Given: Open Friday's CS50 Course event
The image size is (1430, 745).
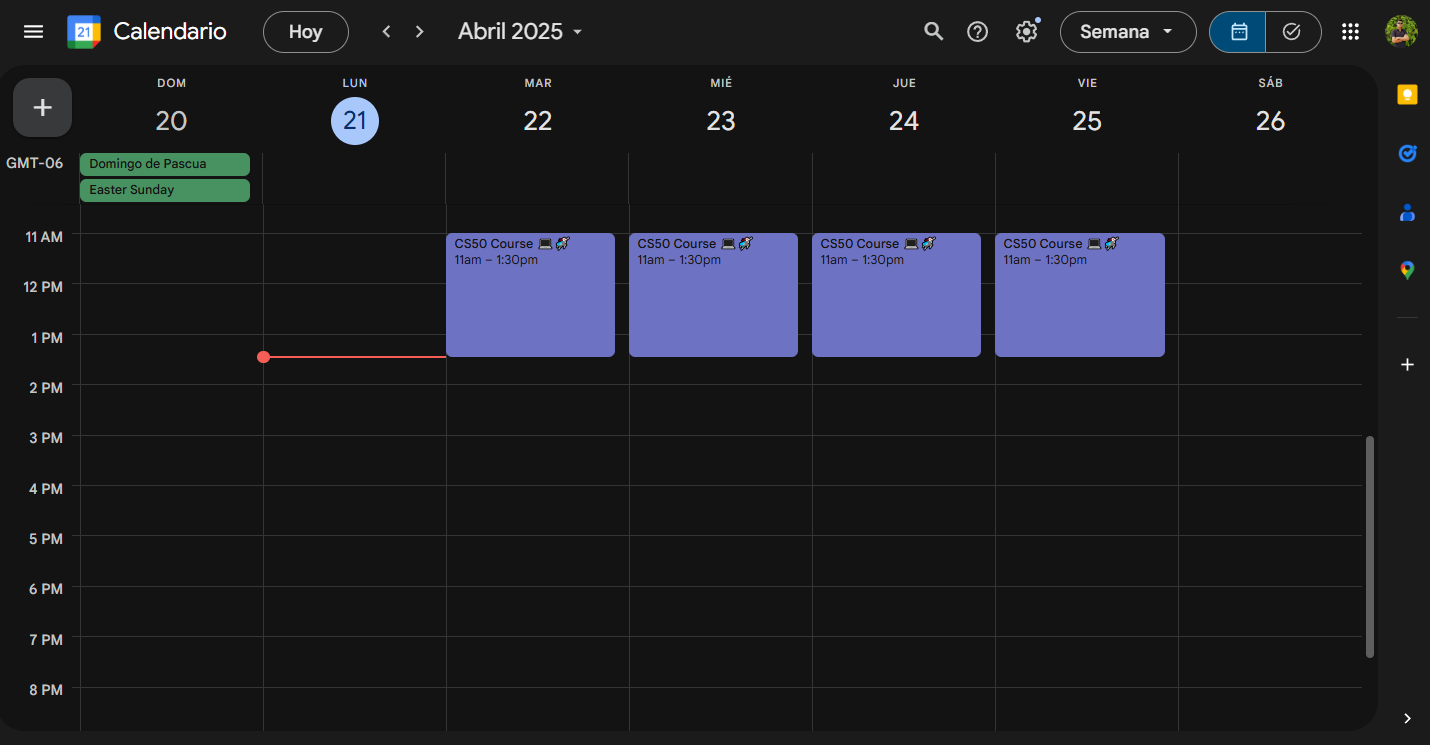Looking at the screenshot, I should click(1079, 295).
